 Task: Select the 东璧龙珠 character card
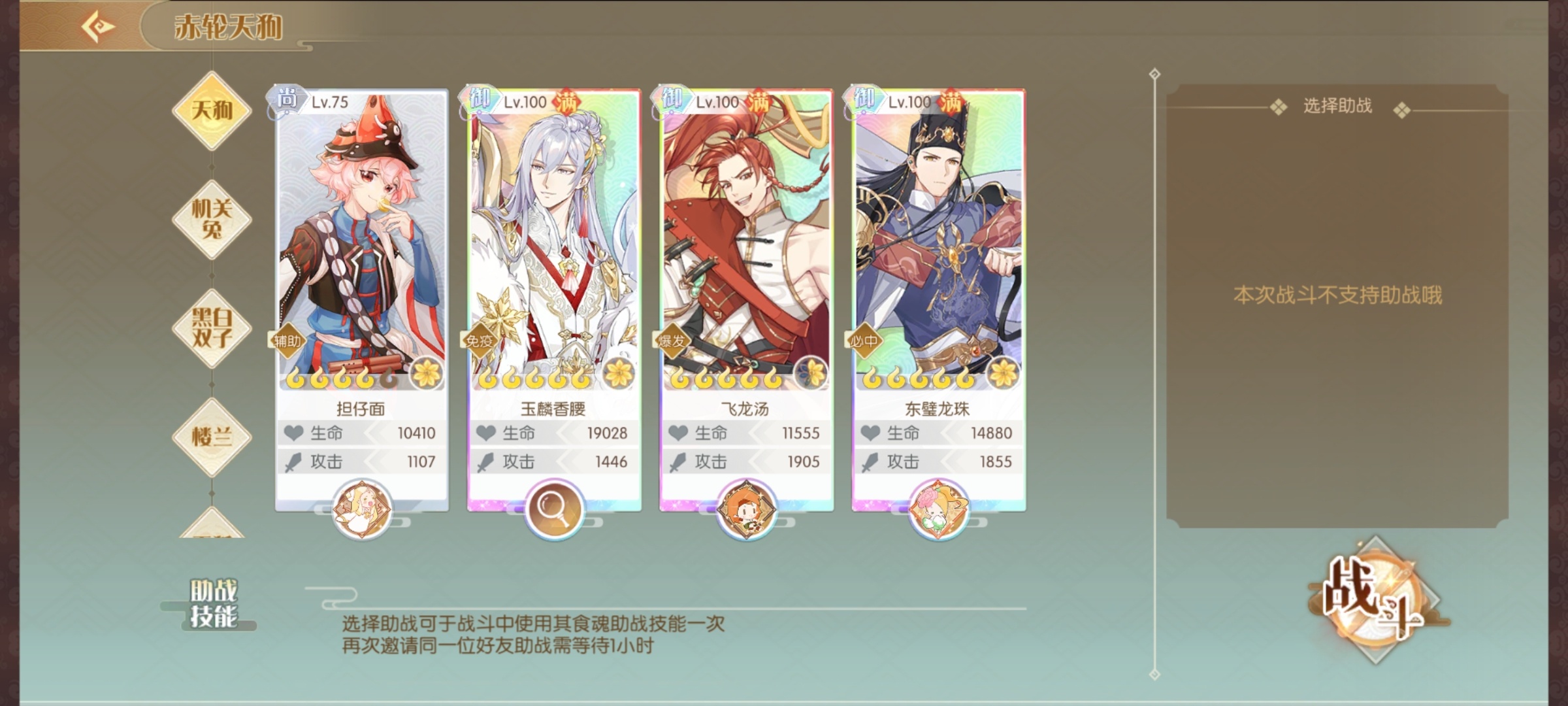(x=938, y=299)
